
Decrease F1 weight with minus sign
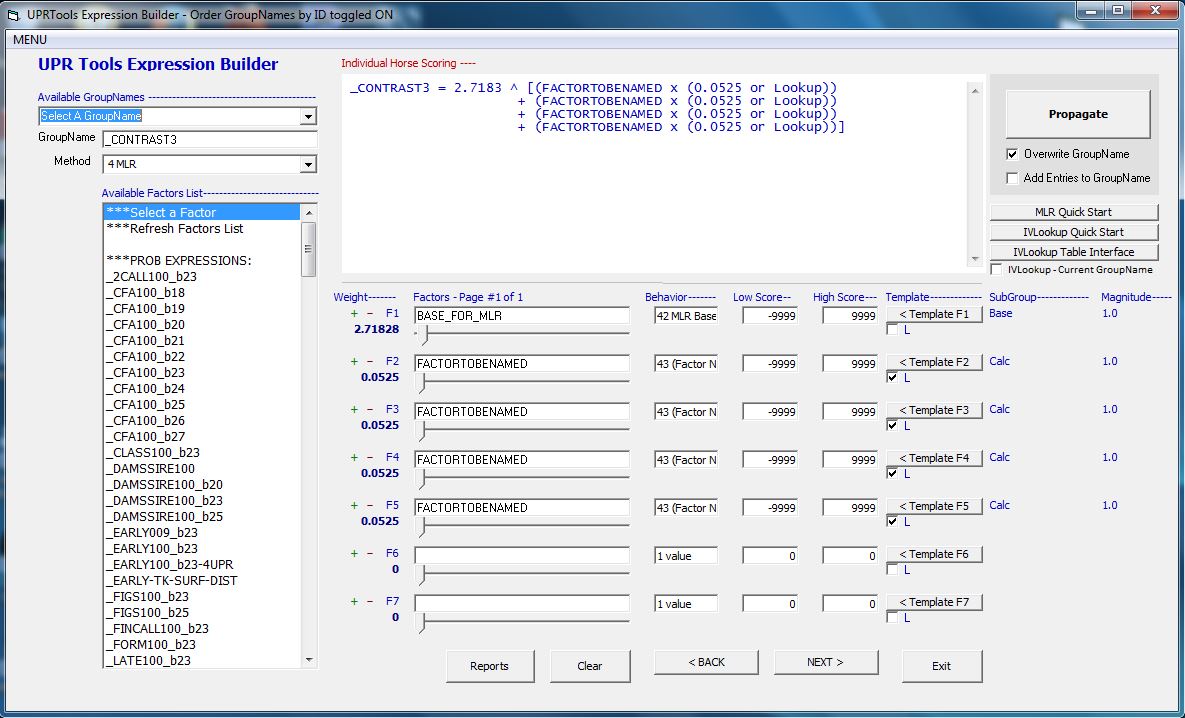370,314
